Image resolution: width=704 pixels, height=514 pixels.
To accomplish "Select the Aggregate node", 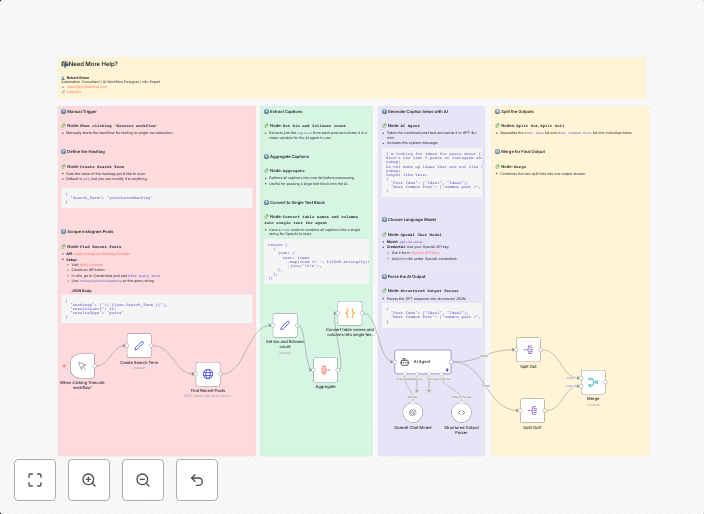I will pyautogui.click(x=326, y=370).
